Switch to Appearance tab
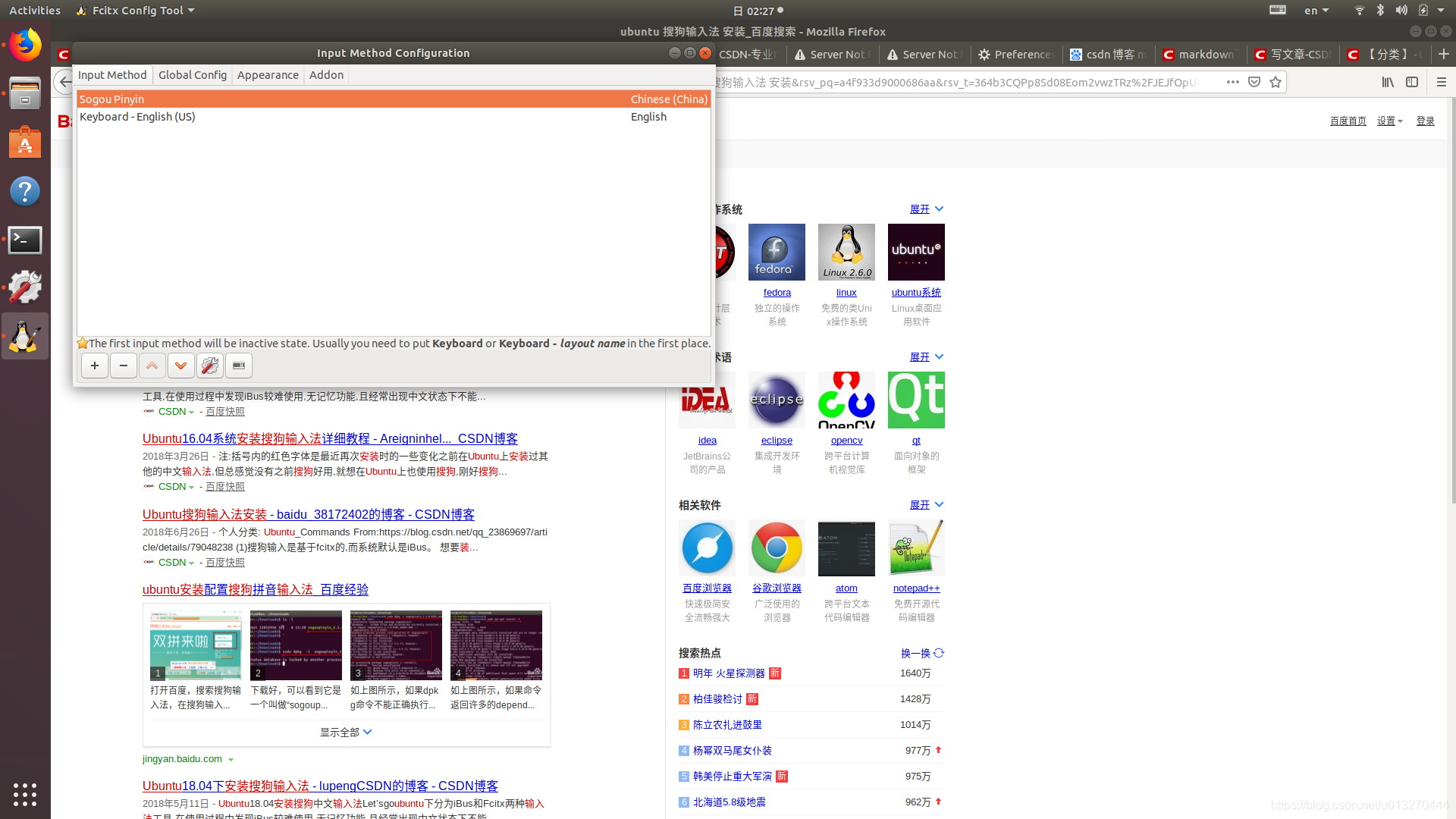Screen dimensions: 1456x819 click(x=268, y=75)
